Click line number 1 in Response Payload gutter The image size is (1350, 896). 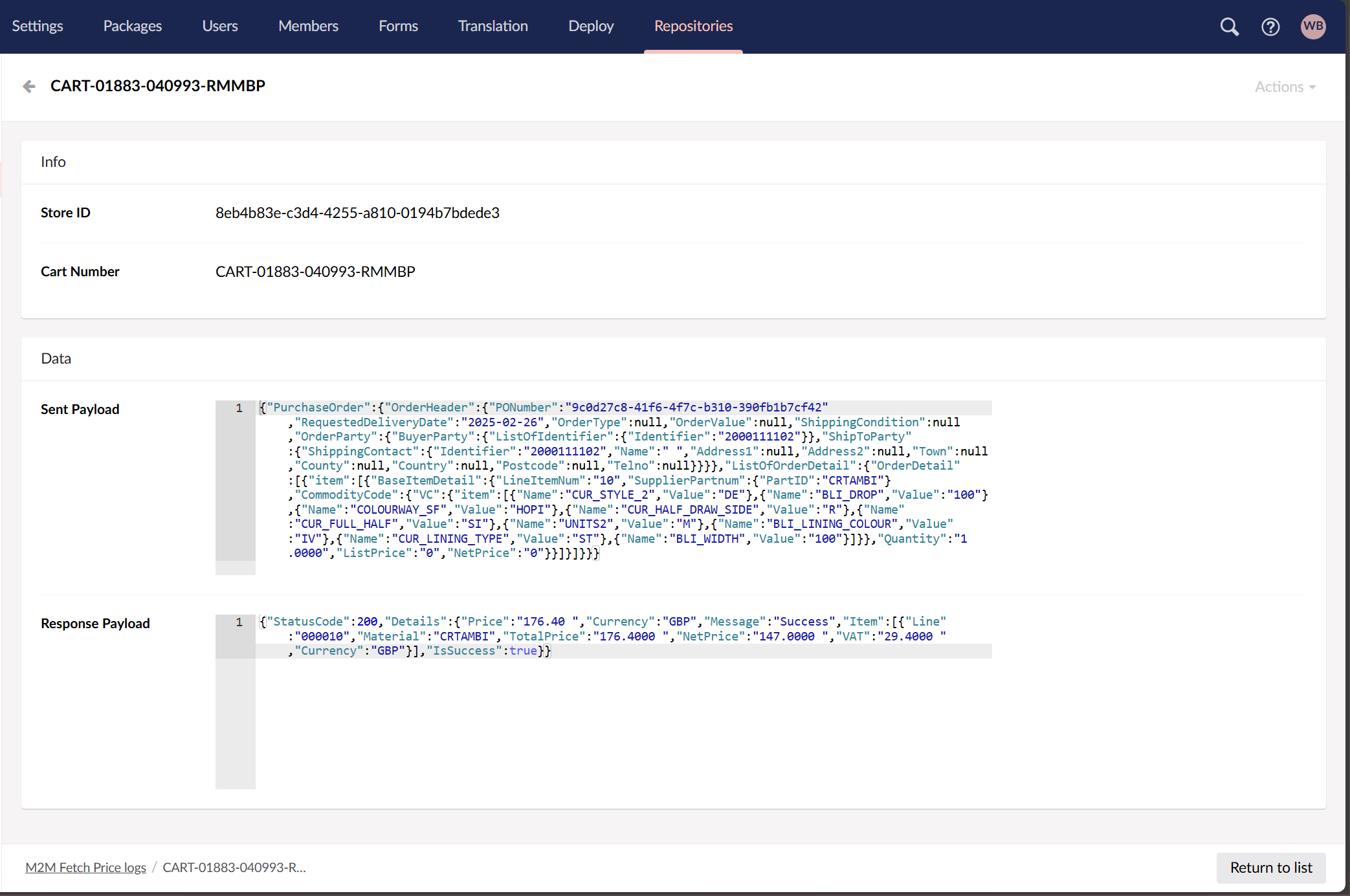[239, 622]
